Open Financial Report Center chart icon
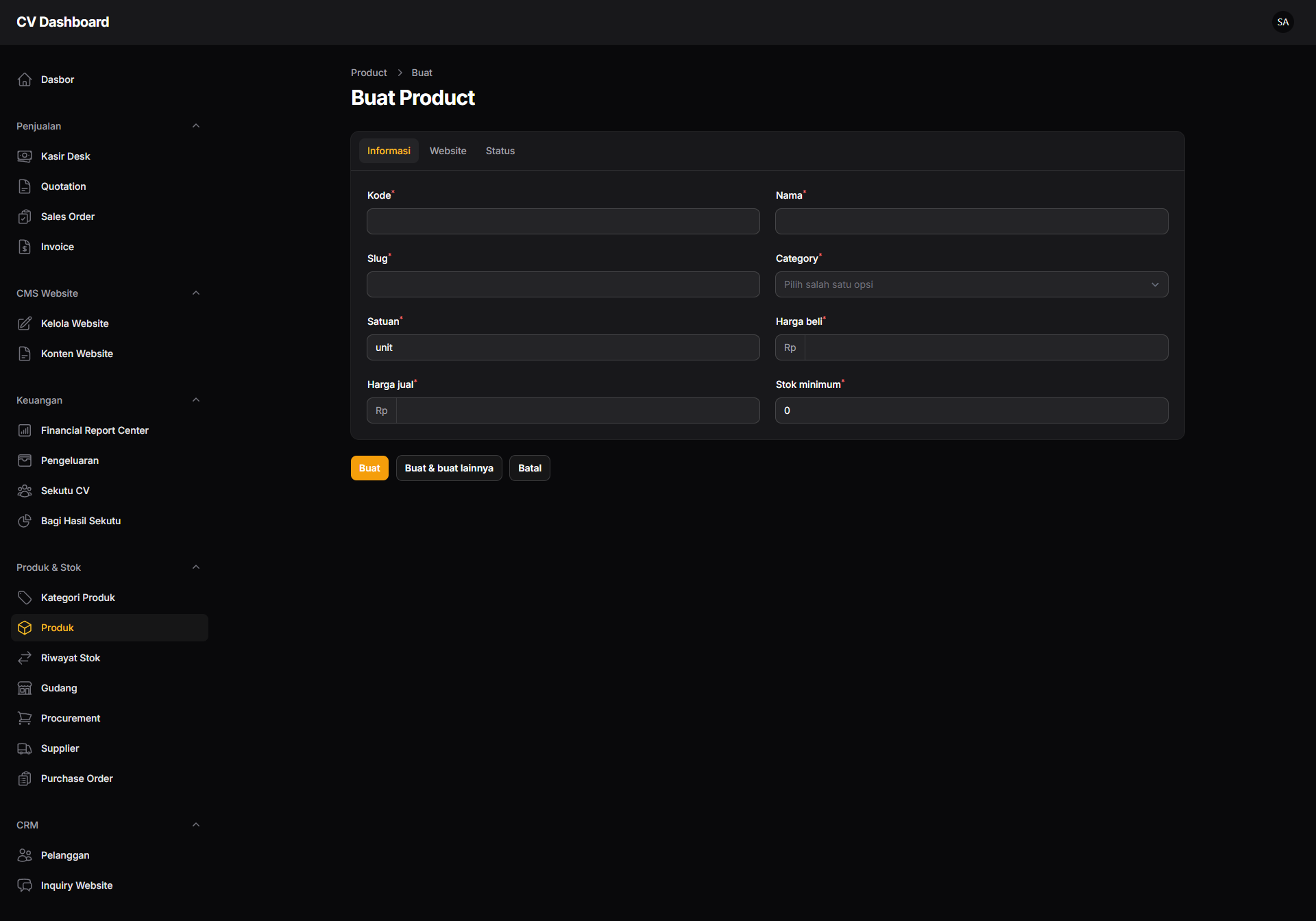 tap(25, 430)
